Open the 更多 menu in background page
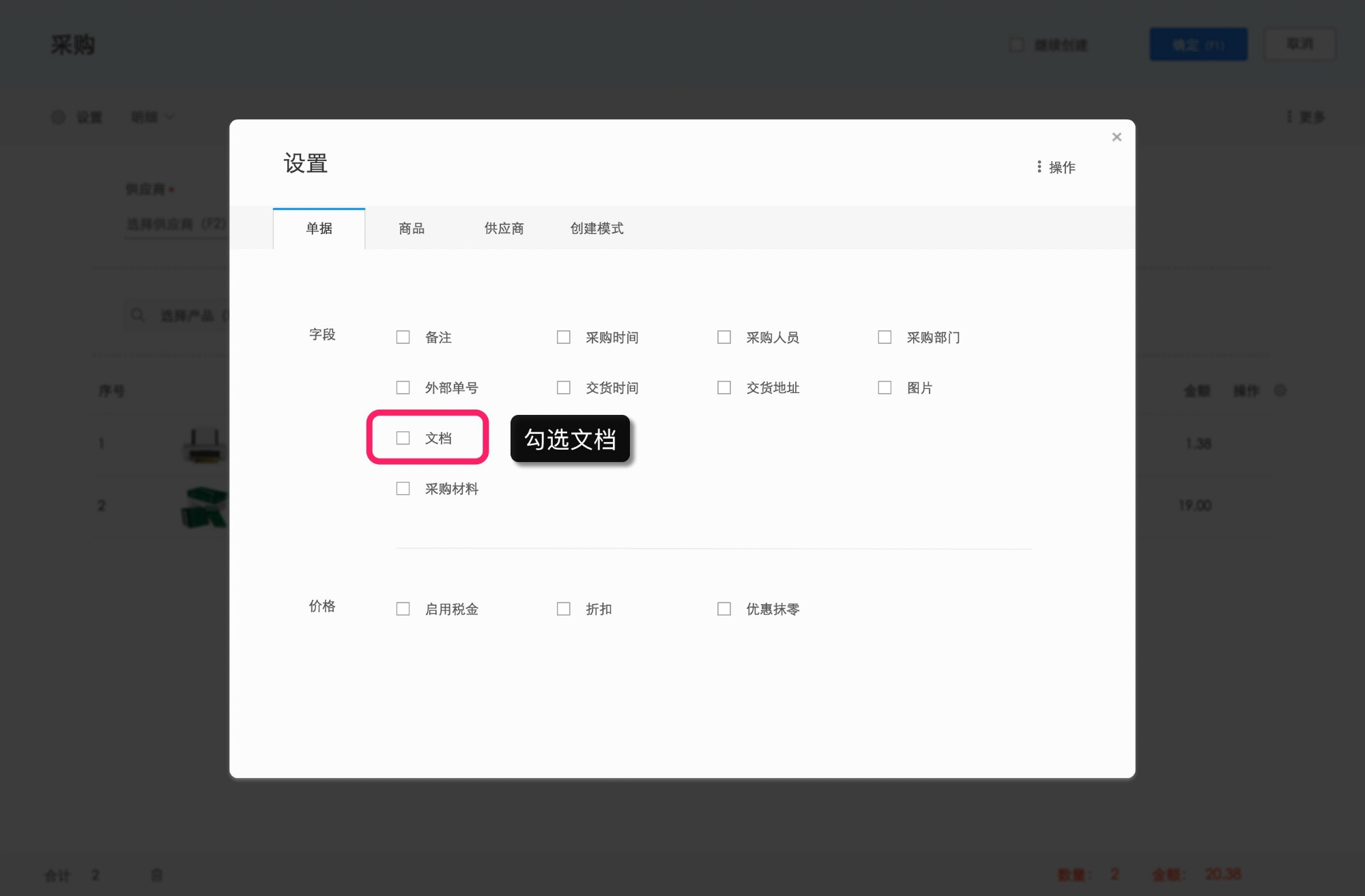This screenshot has height=896, width=1365. (1306, 117)
